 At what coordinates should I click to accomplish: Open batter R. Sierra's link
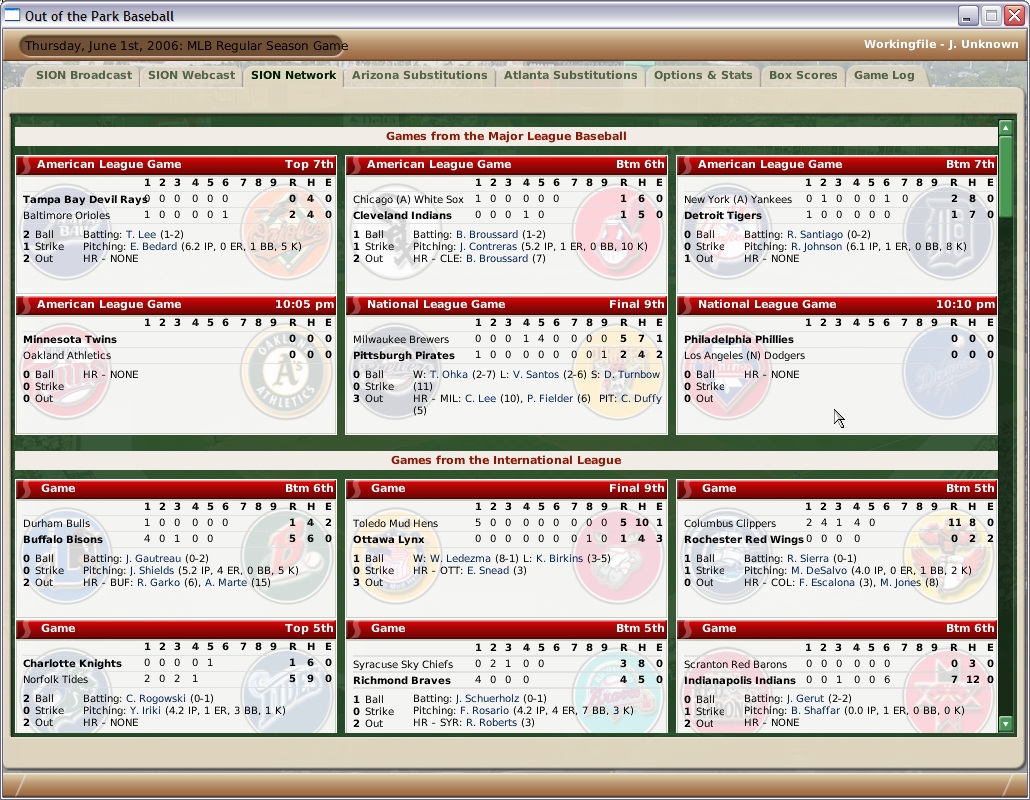pos(808,558)
